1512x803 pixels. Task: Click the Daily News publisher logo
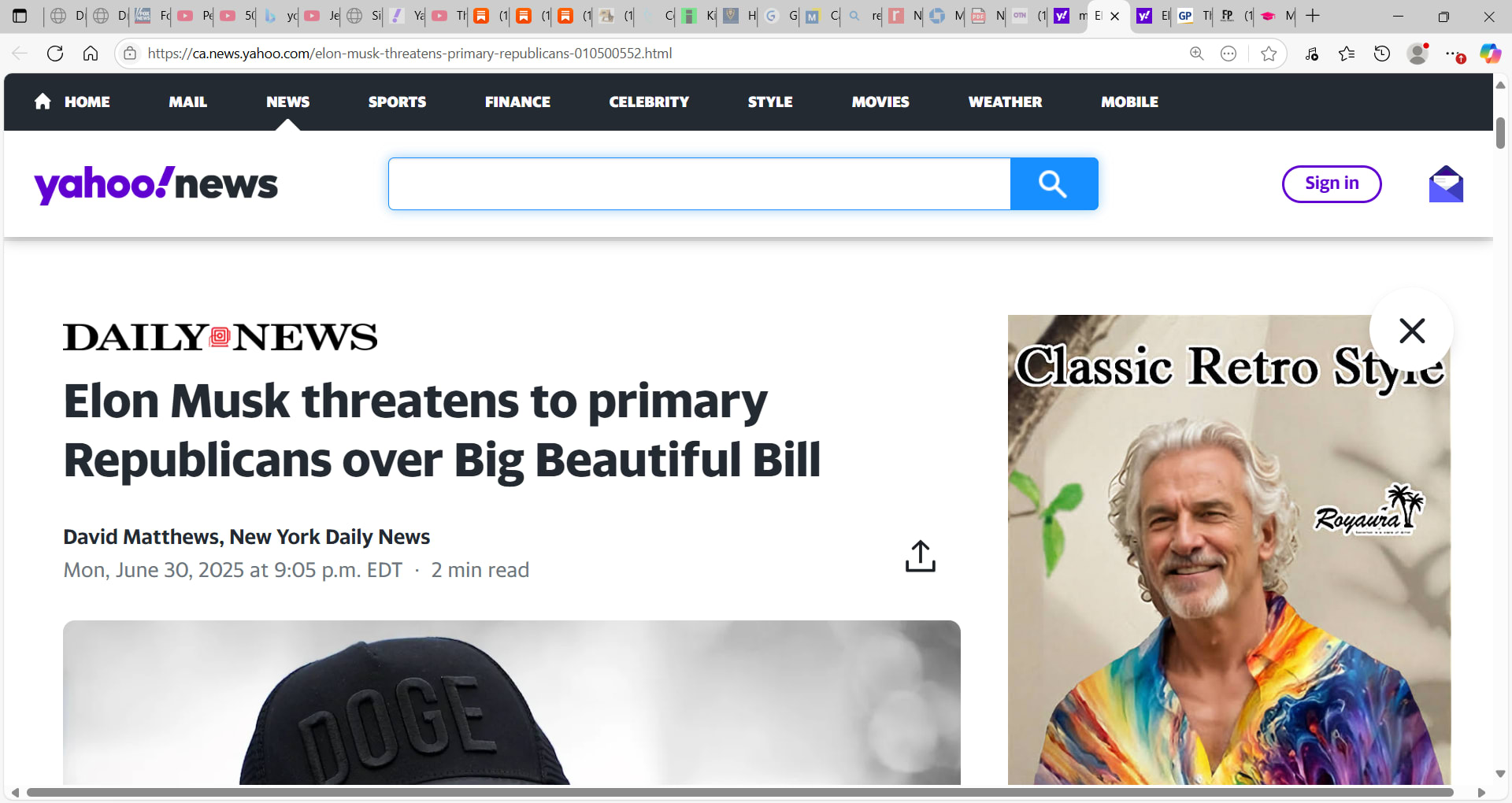(x=220, y=338)
